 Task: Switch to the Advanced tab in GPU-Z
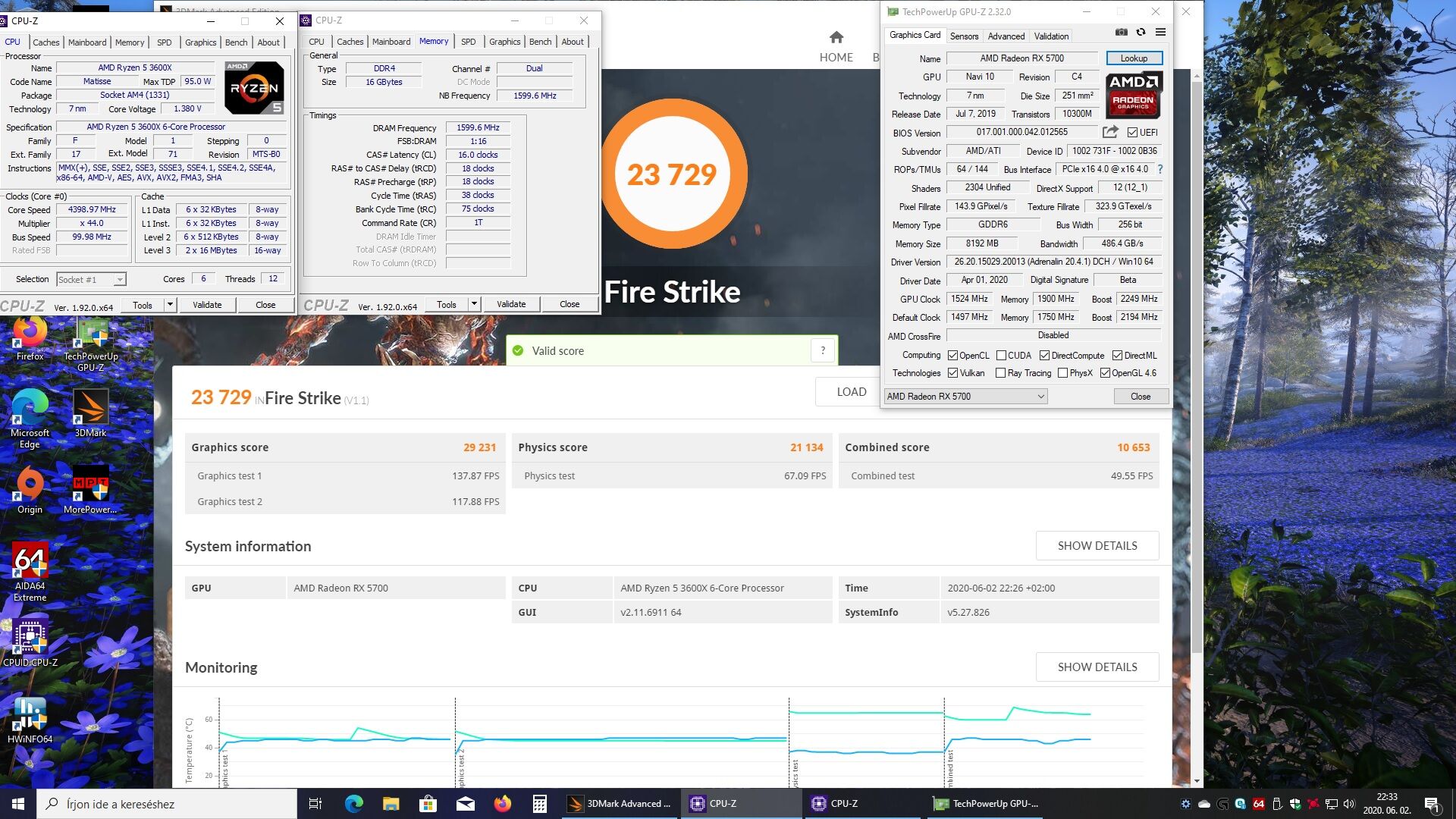click(1006, 36)
